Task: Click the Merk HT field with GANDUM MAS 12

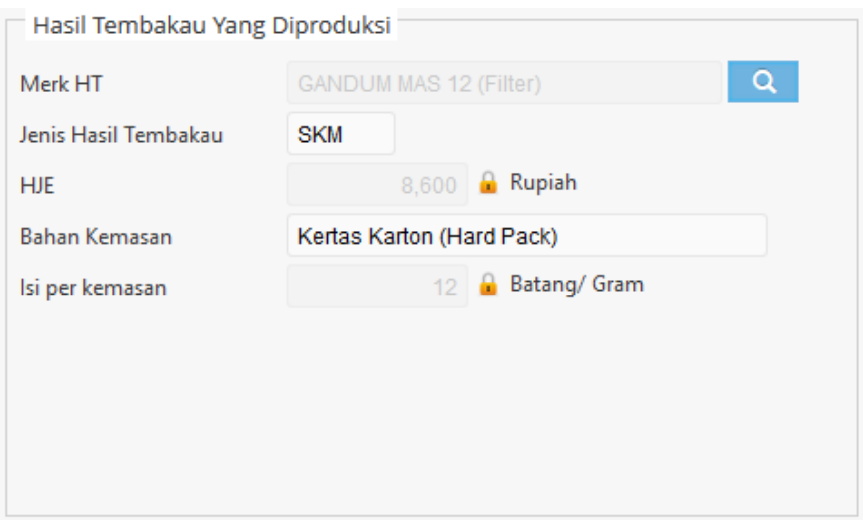Action: (x=503, y=84)
